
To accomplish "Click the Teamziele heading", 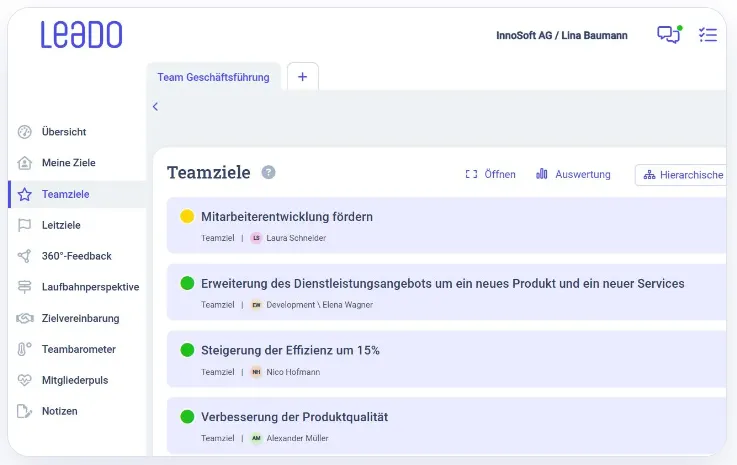I will click(x=209, y=173).
